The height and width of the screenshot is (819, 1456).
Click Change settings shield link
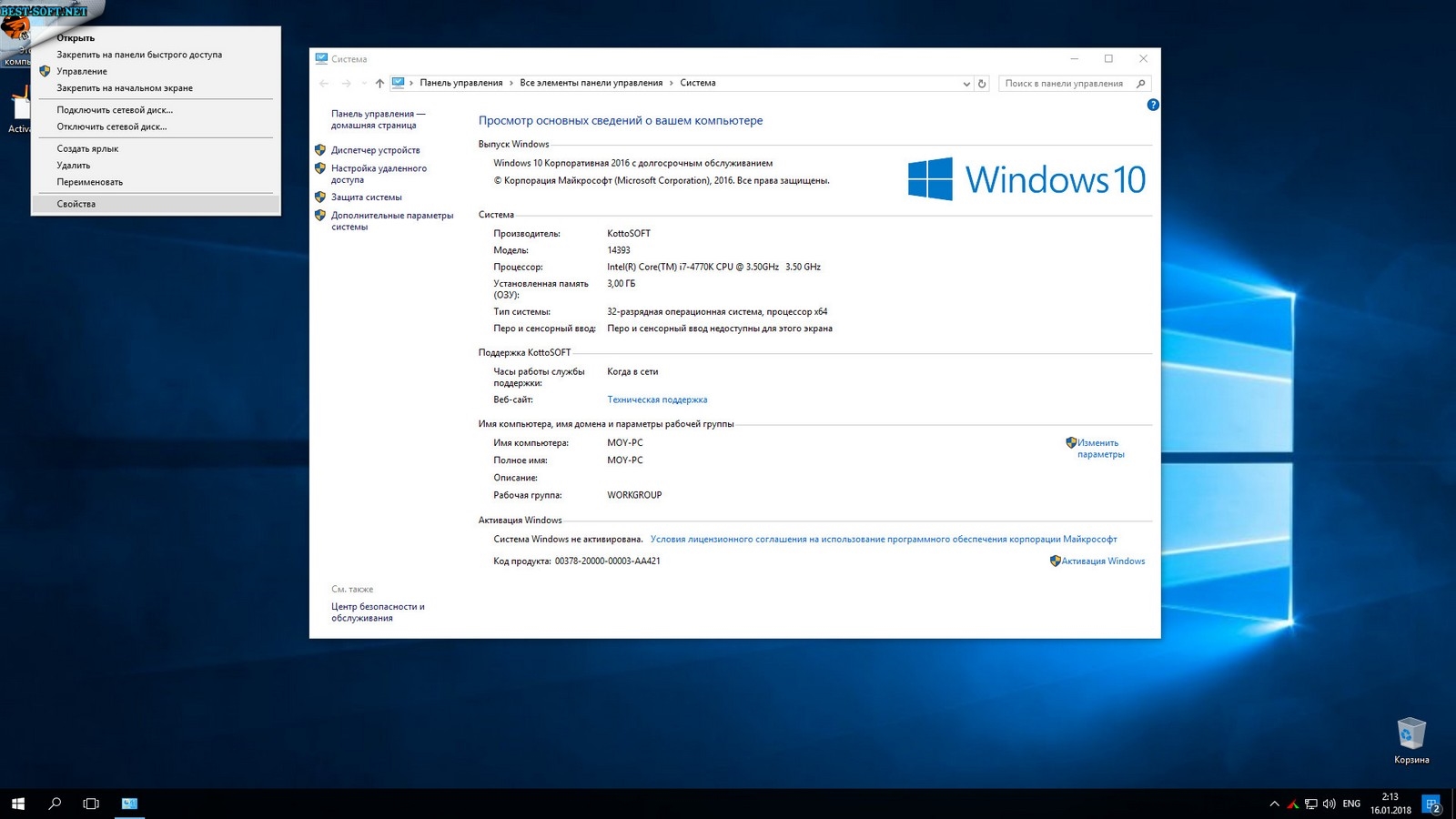tap(1099, 449)
